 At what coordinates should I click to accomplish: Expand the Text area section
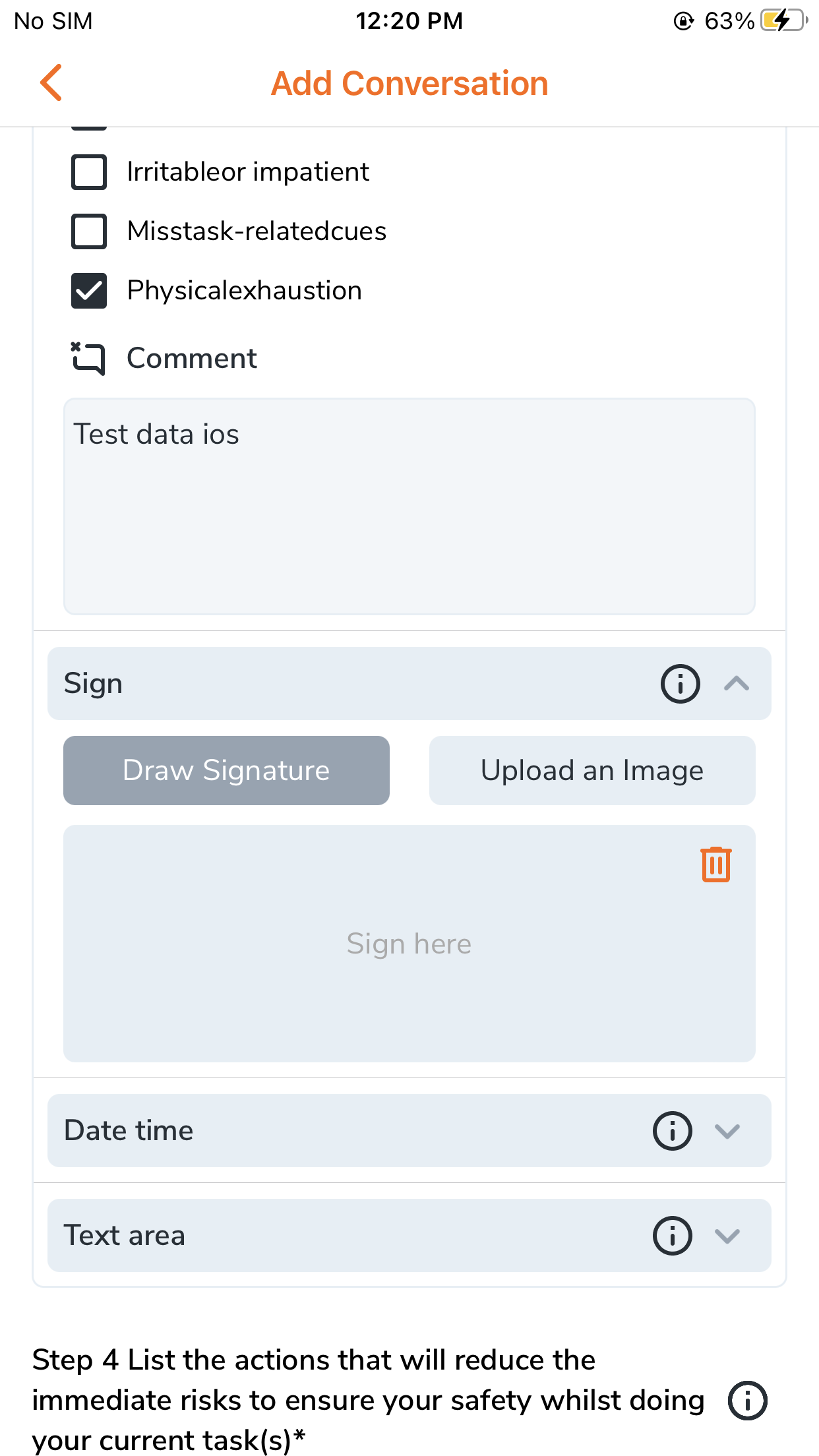(x=727, y=1236)
